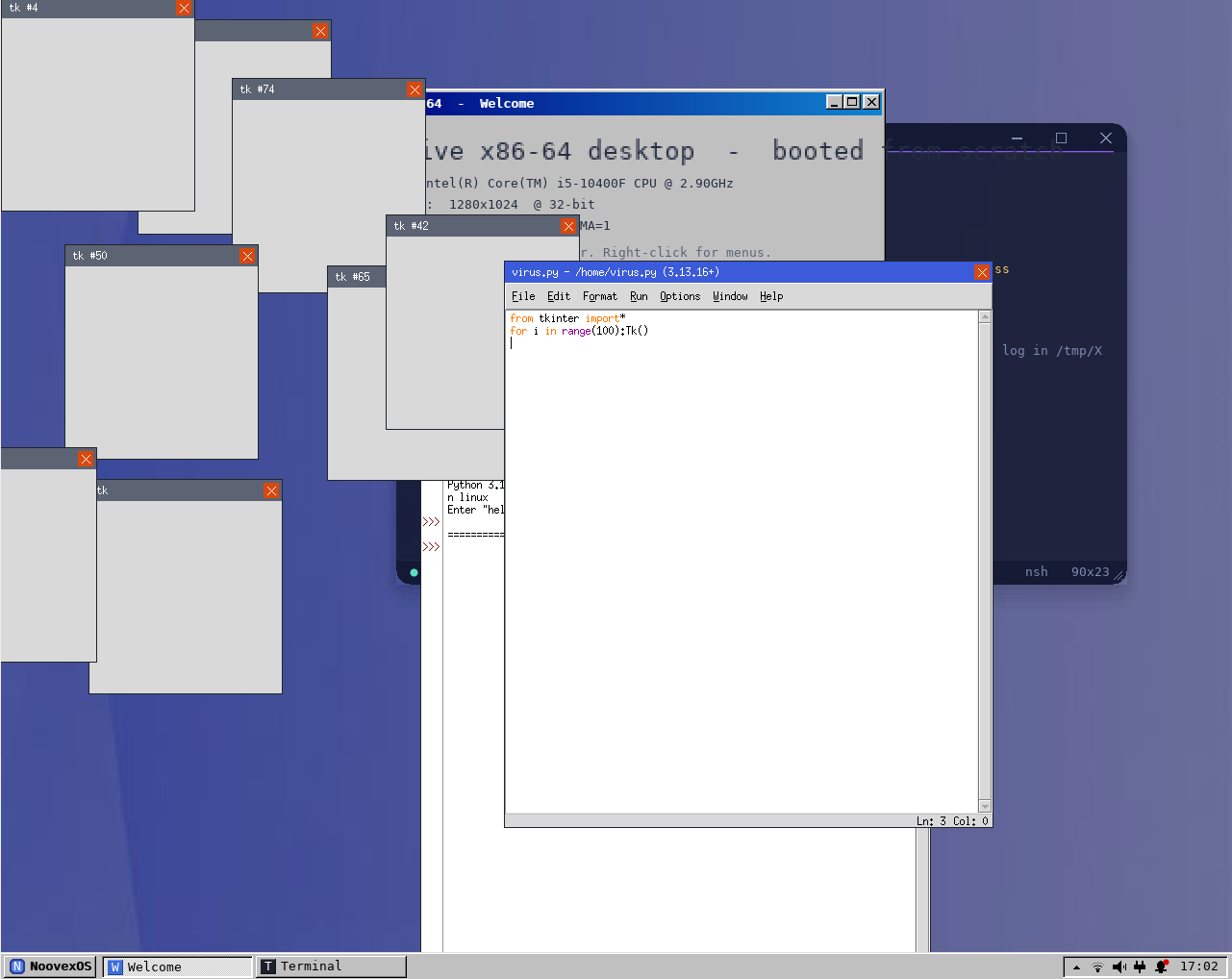The width and height of the screenshot is (1232, 979).
Task: Click the terminal resize grip corner
Action: tap(1119, 576)
